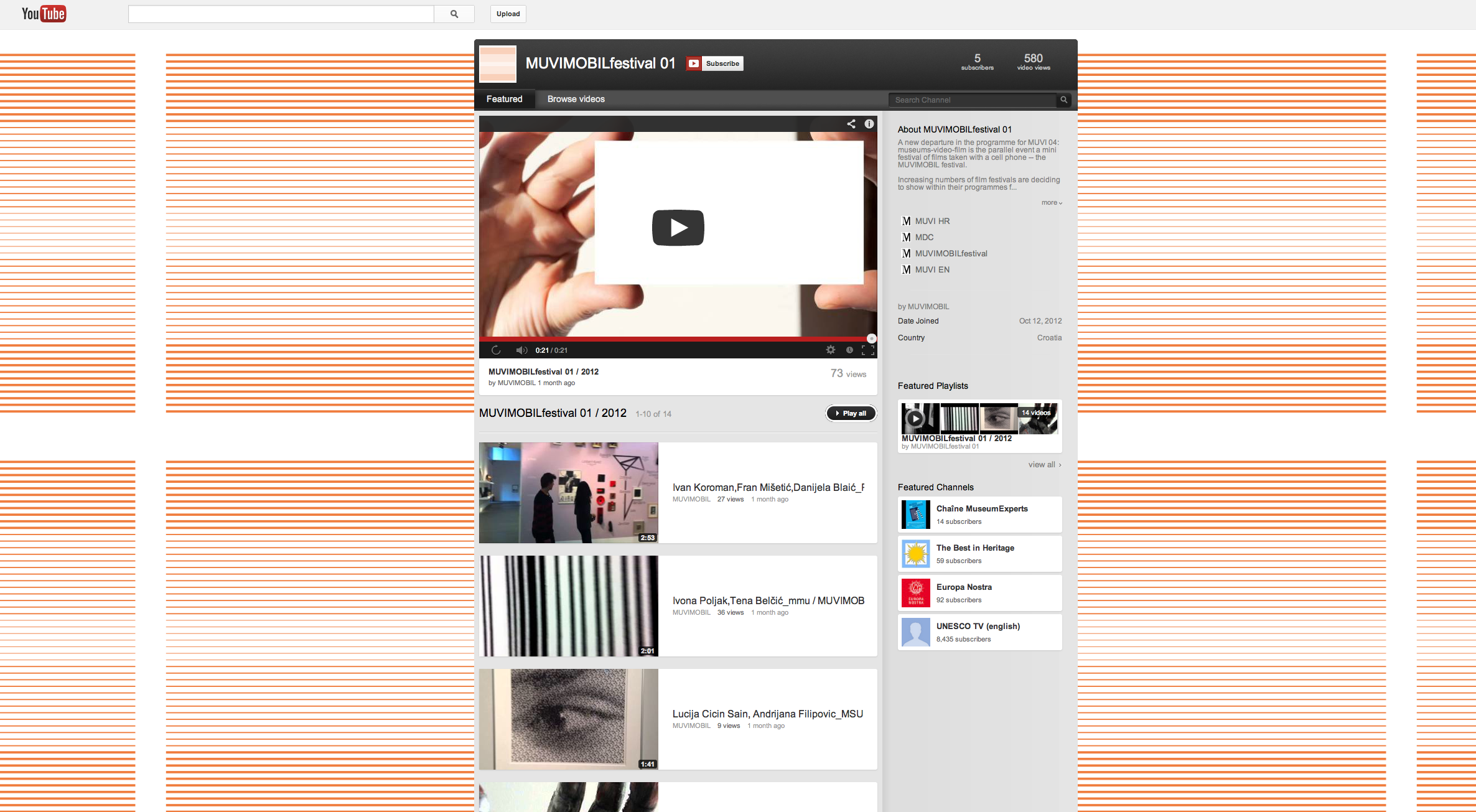Open The Best in Heritage channel name
The image size is (1476, 812).
point(975,548)
